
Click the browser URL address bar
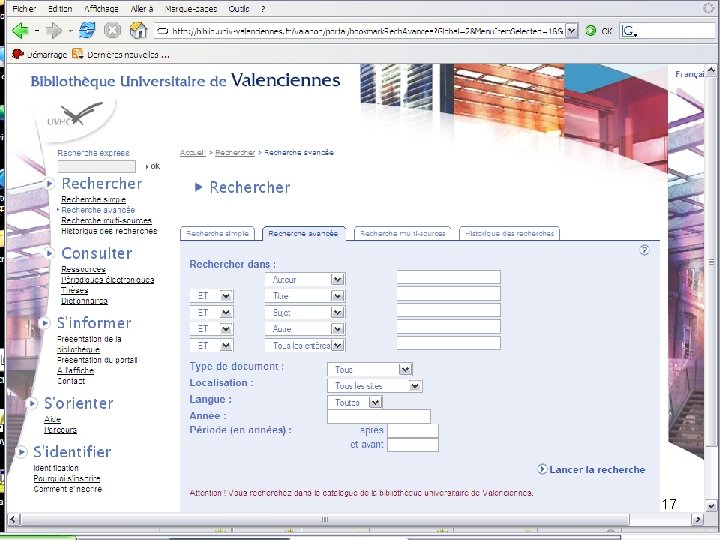tap(360, 31)
